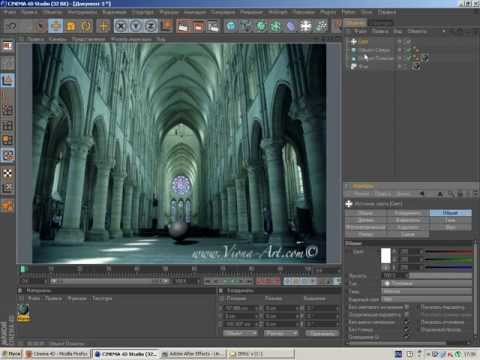Toggle the 'Без светового излучения' checkbox
Screen dimensions: 480x360
point(407,307)
